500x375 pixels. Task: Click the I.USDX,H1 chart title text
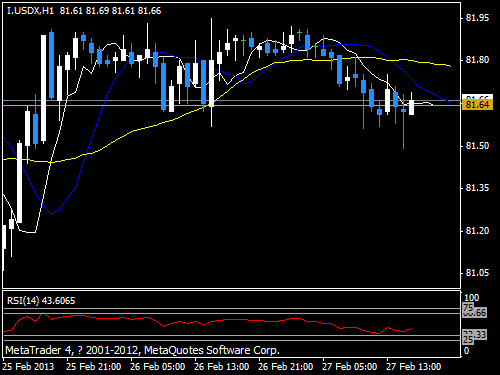(x=84, y=11)
